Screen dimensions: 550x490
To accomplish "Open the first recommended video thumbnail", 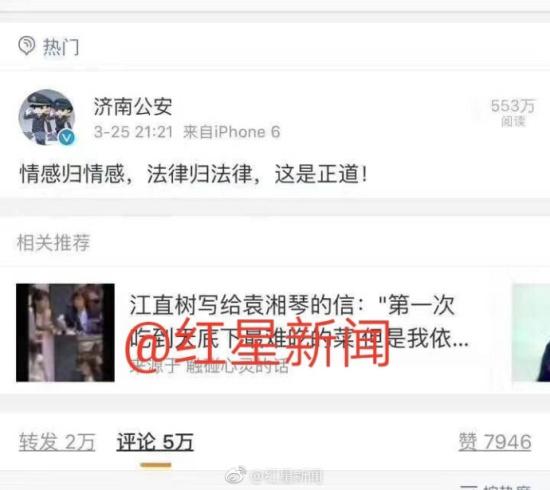I will pyautogui.click(x=65, y=333).
